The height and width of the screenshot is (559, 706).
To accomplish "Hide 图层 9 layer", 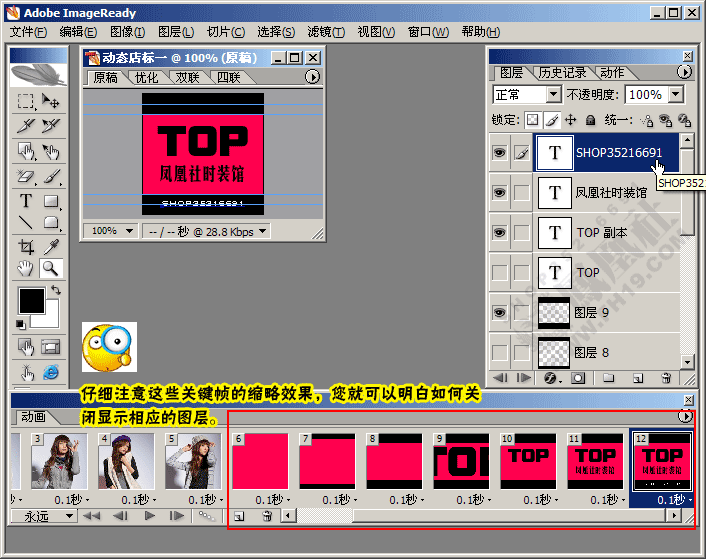I will (x=499, y=312).
